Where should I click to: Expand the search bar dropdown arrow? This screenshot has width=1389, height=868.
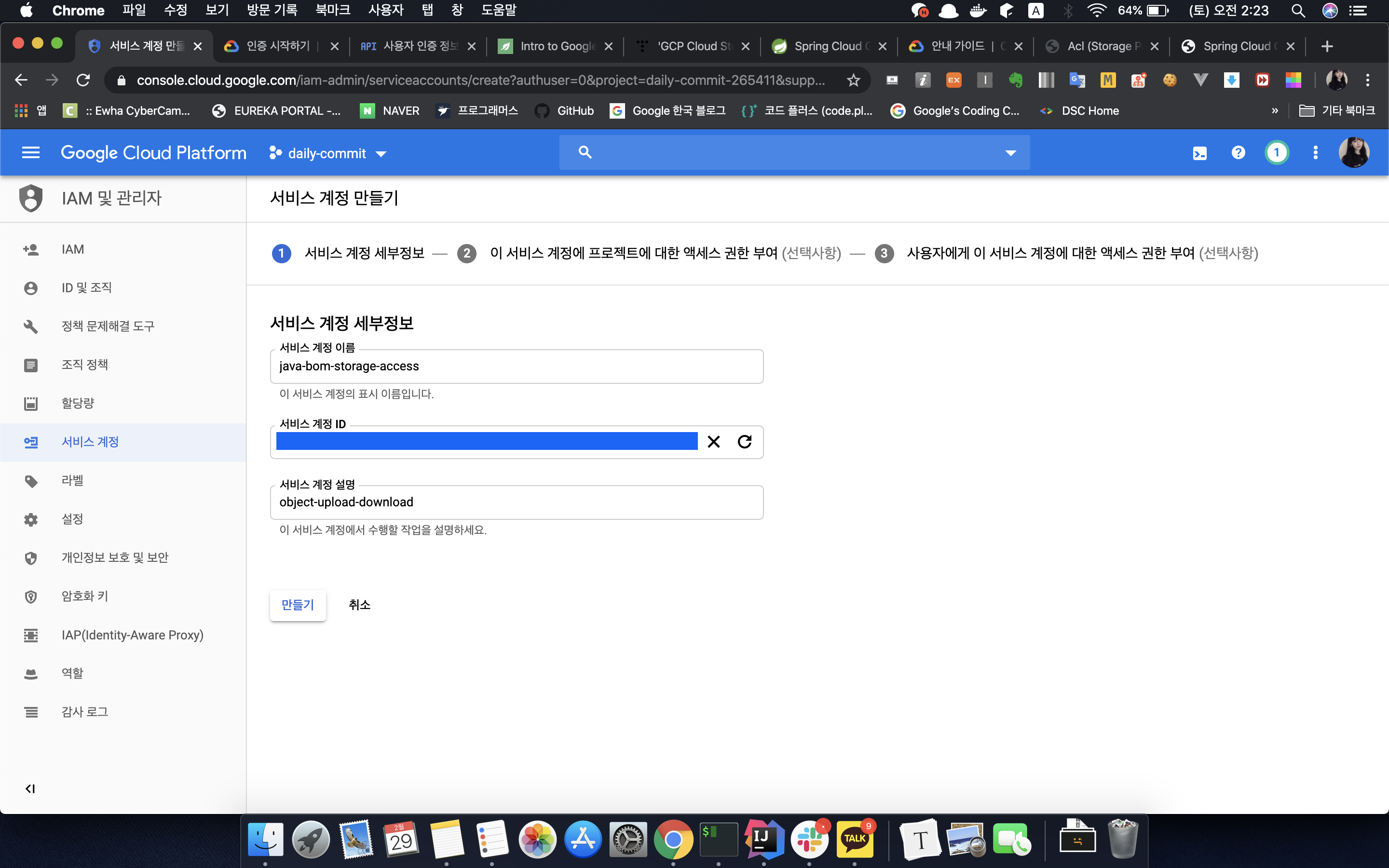click(x=1010, y=153)
